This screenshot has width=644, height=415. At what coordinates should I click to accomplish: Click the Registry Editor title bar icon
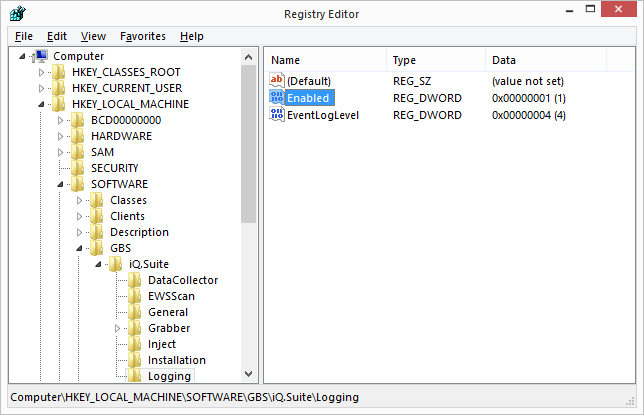tap(18, 13)
